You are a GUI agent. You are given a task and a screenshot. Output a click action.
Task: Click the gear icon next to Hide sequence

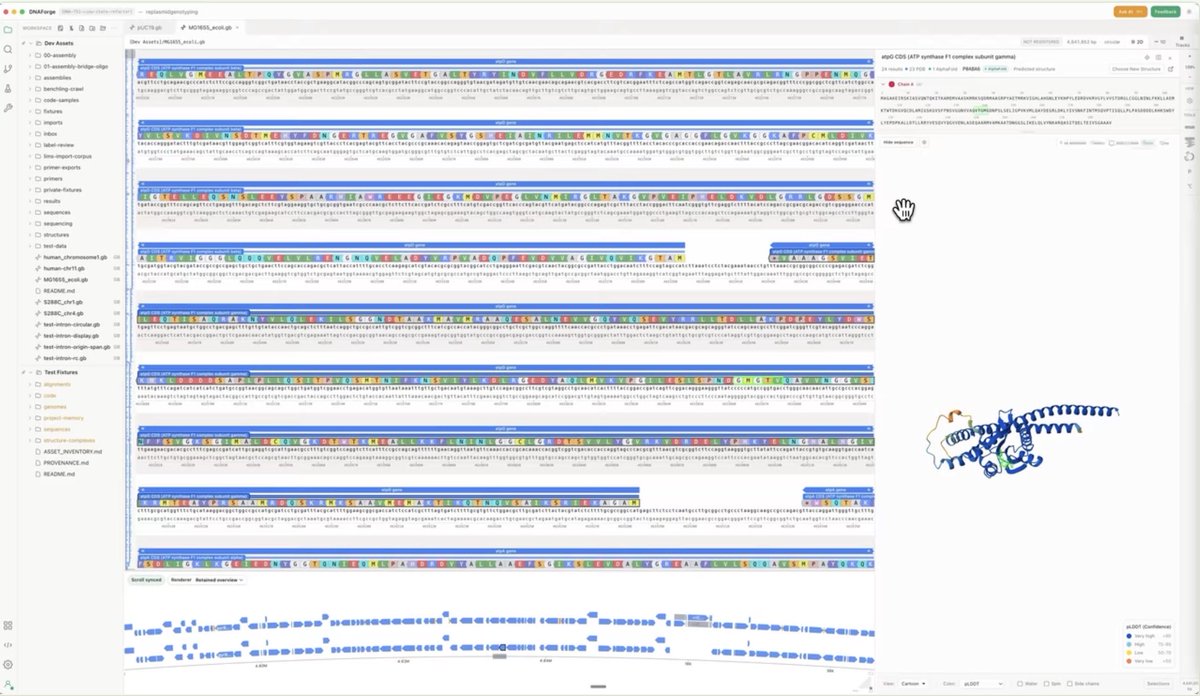(x=924, y=142)
